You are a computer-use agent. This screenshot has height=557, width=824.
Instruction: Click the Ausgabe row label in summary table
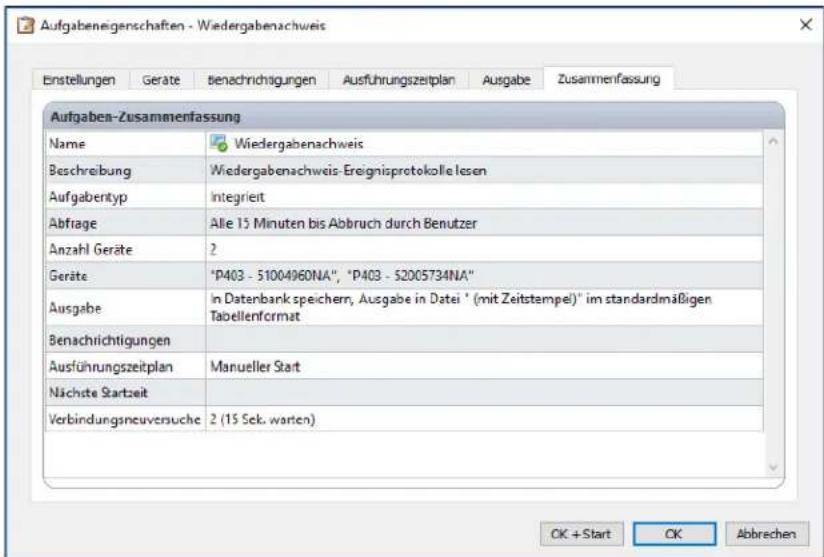(x=75, y=308)
